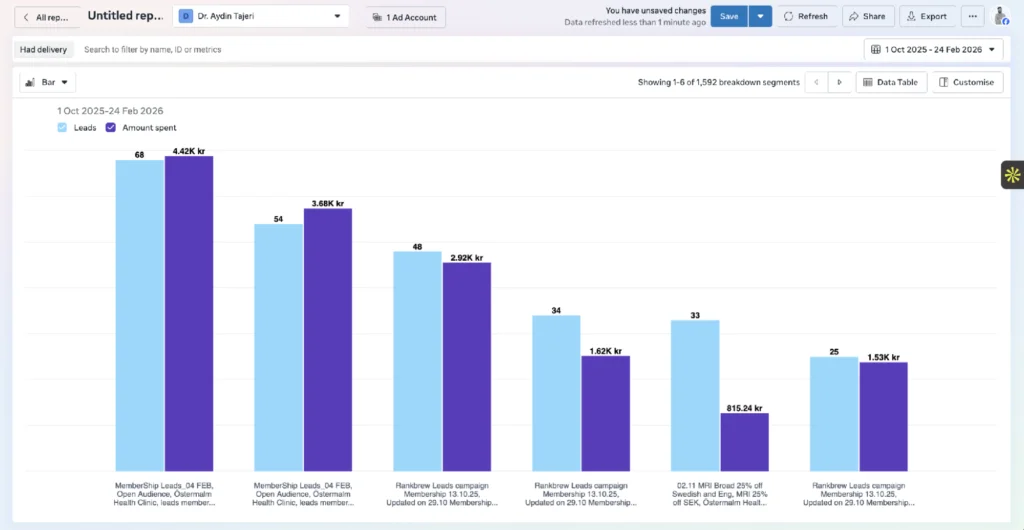Click the Untitled report title

coord(125,16)
